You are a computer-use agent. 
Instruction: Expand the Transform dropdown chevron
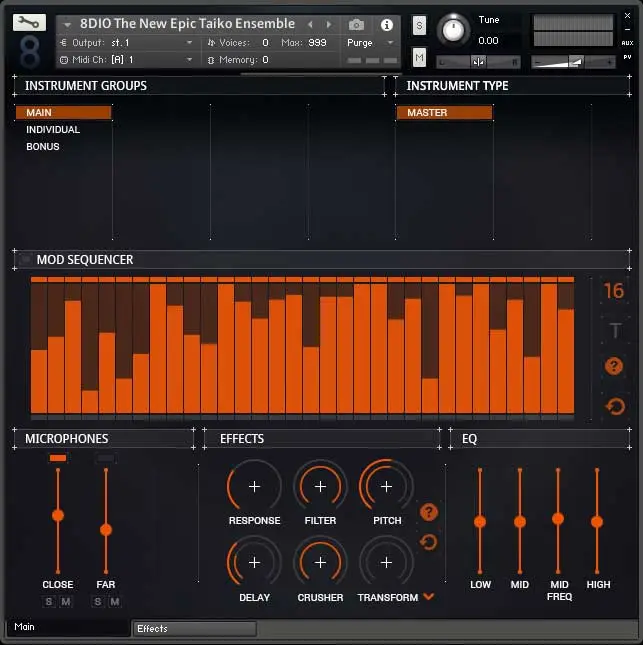pos(429,596)
